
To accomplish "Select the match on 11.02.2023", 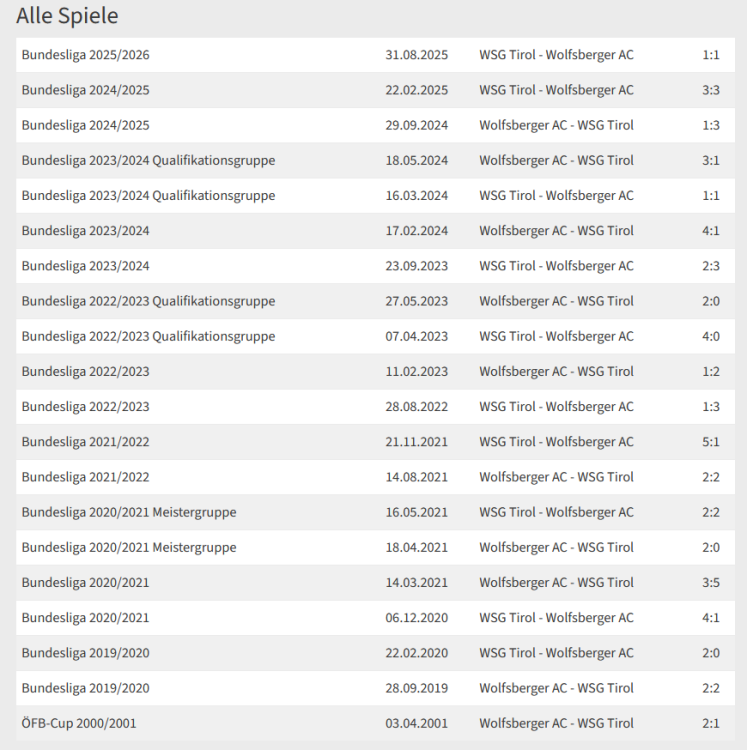I will 556,372.
